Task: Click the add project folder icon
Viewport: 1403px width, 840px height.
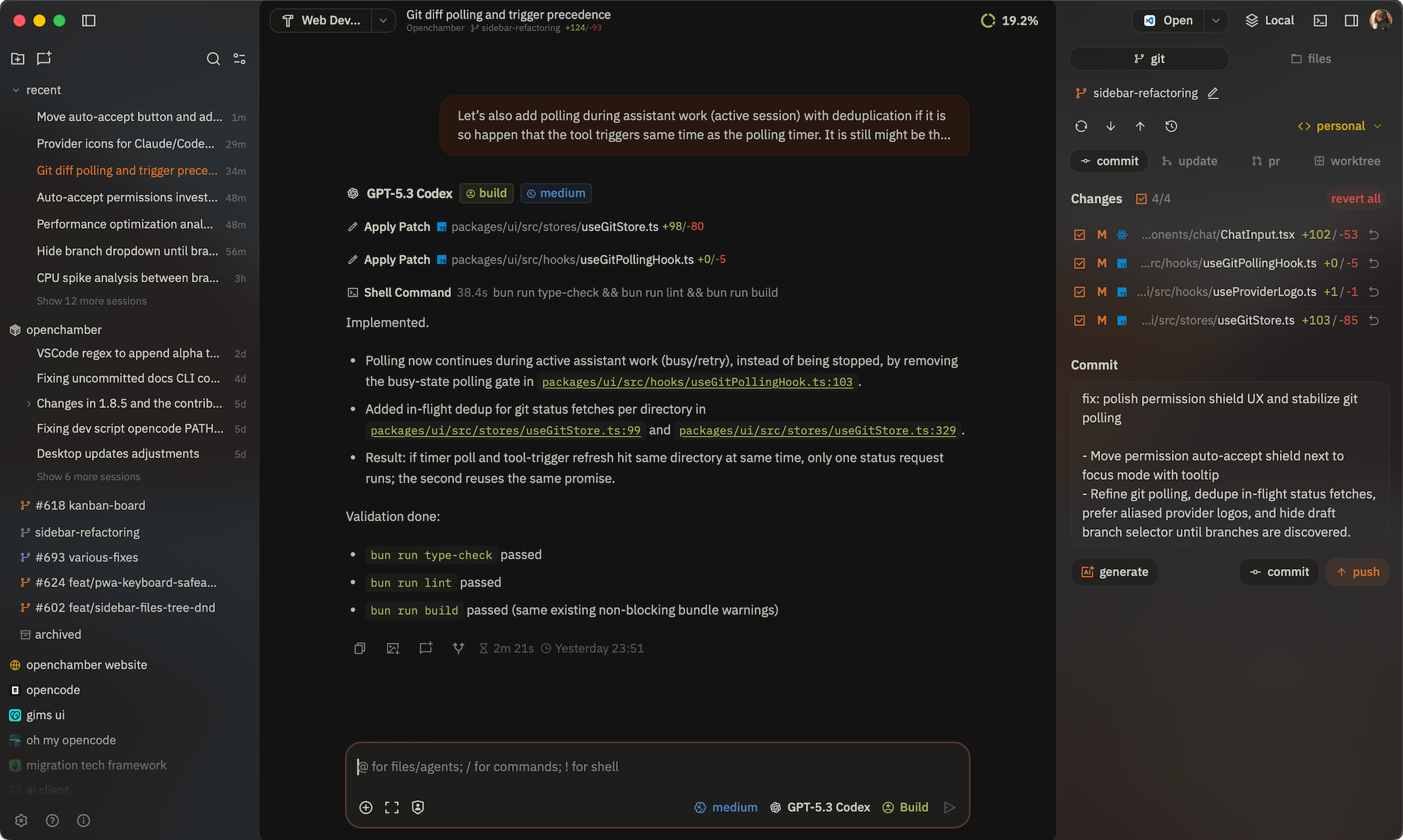Action: tap(18, 59)
